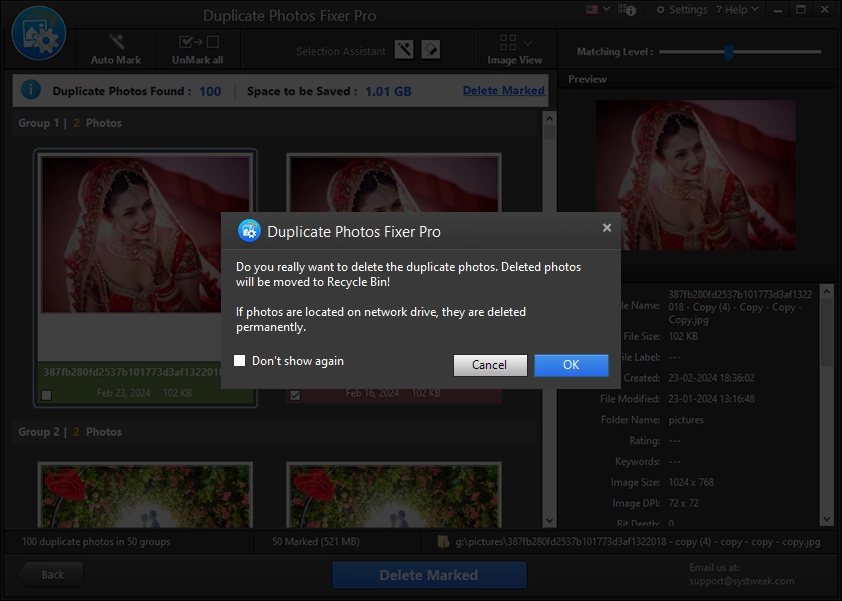Click the support@systweak.com email text
The image size is (842, 601).
pyautogui.click(x=742, y=581)
